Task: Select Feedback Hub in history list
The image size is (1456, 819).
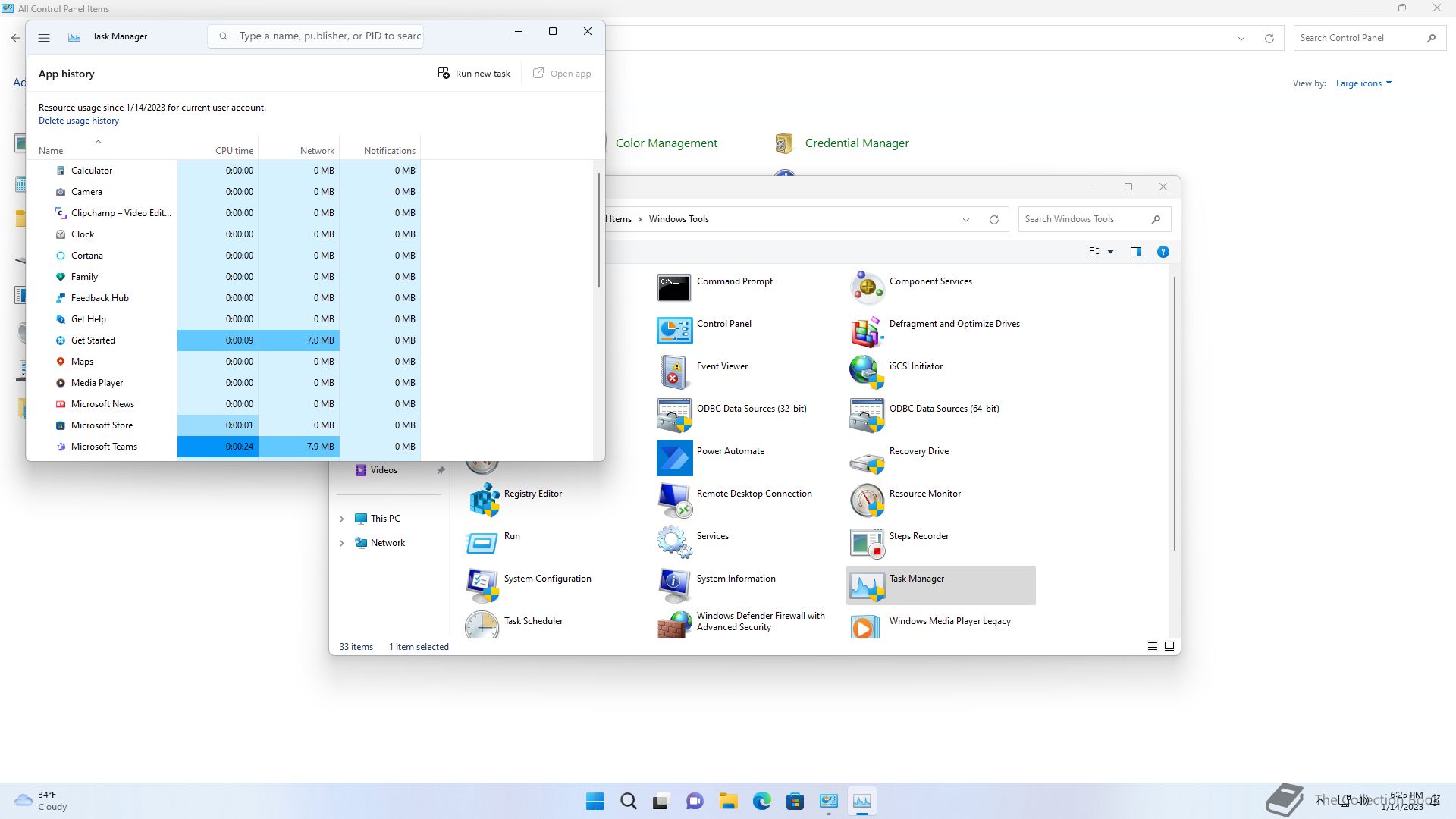Action: (x=224, y=298)
